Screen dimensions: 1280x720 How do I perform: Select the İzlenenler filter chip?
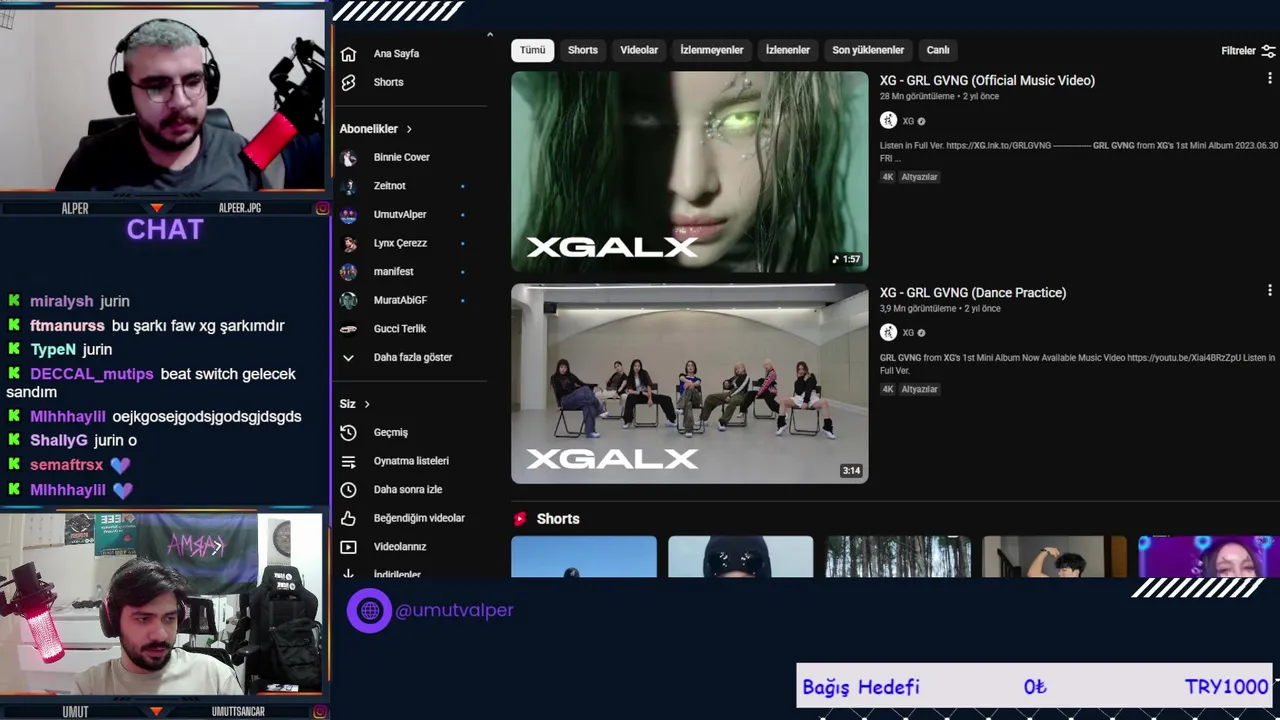tap(788, 50)
